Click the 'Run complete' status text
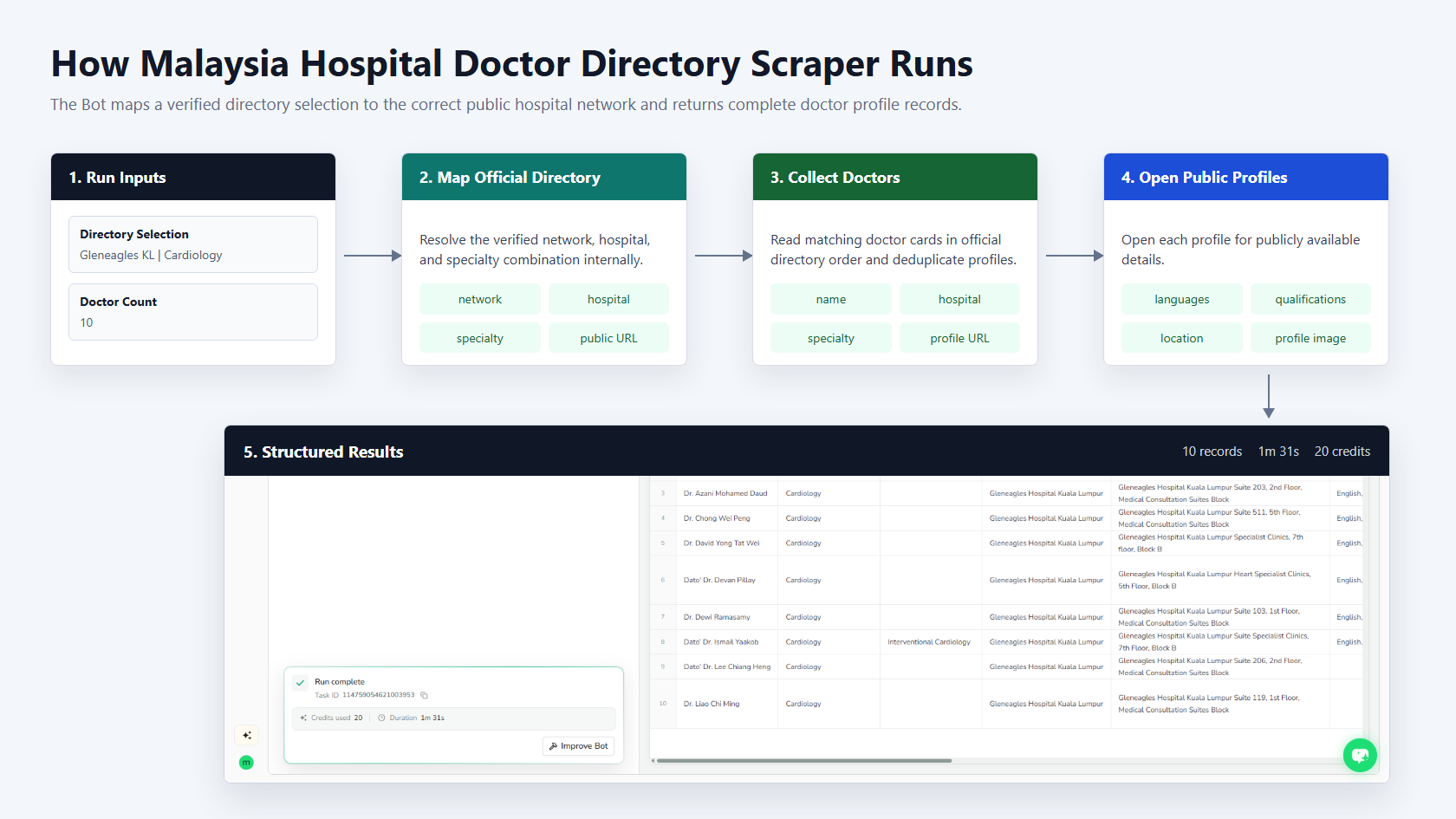 click(x=340, y=682)
